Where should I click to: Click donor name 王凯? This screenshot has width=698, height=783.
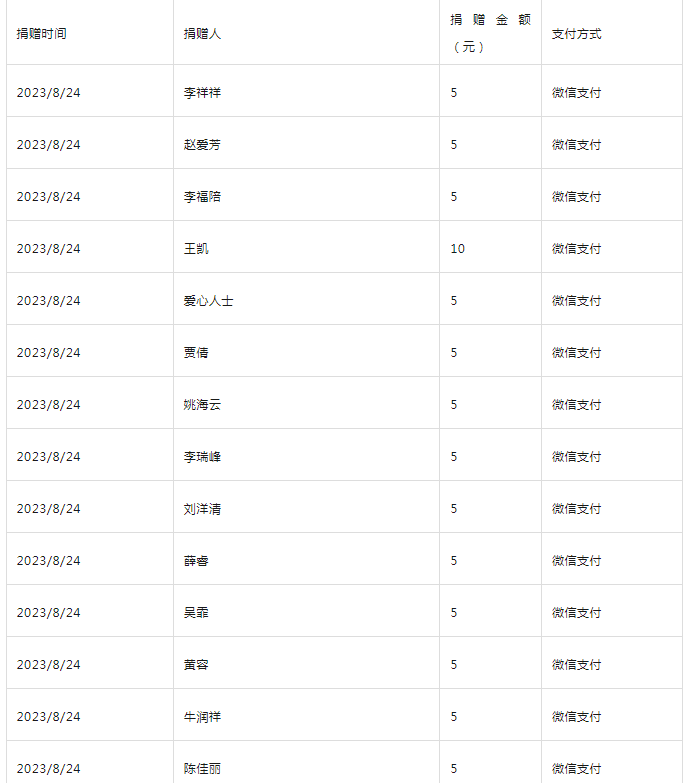point(196,249)
